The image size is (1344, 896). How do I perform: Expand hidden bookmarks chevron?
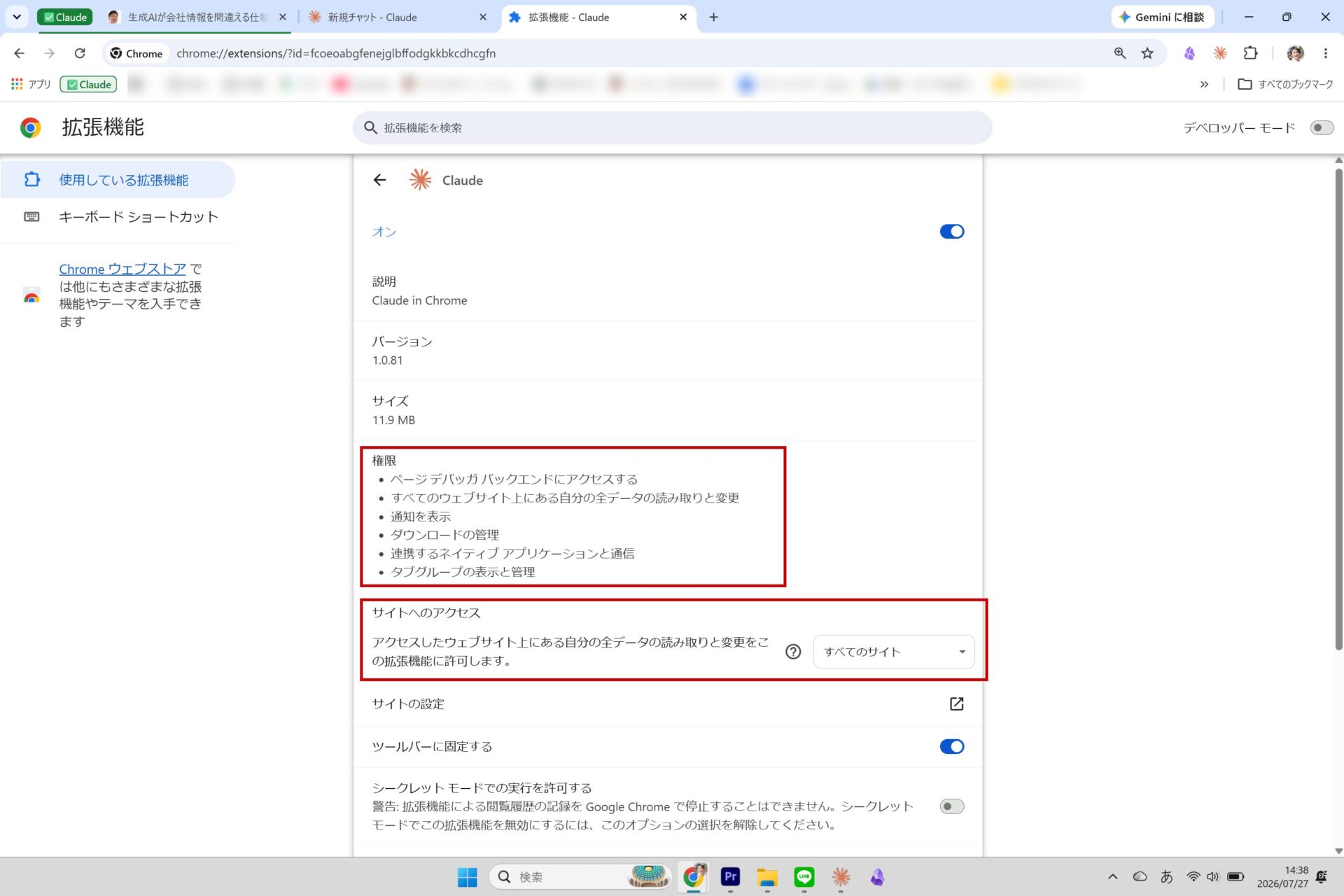1204,84
